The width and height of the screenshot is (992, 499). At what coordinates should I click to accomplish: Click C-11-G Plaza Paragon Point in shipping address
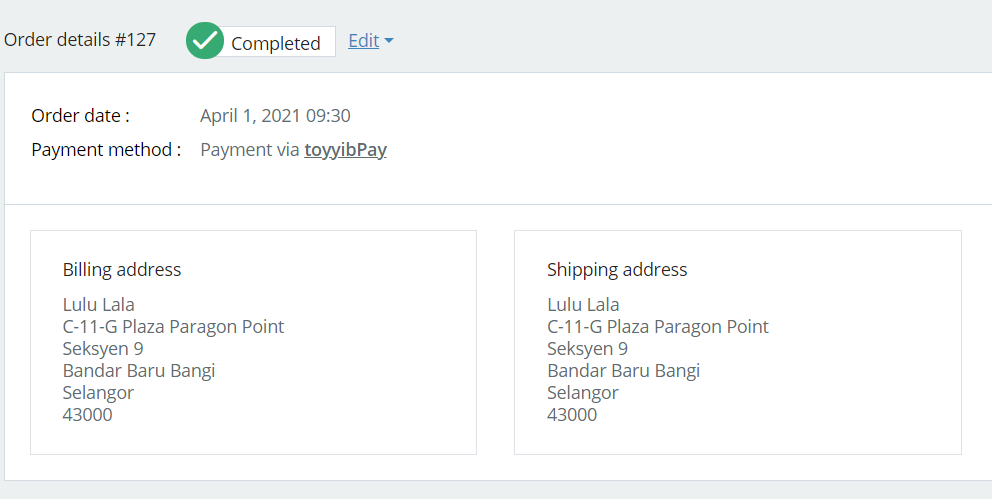tap(658, 326)
